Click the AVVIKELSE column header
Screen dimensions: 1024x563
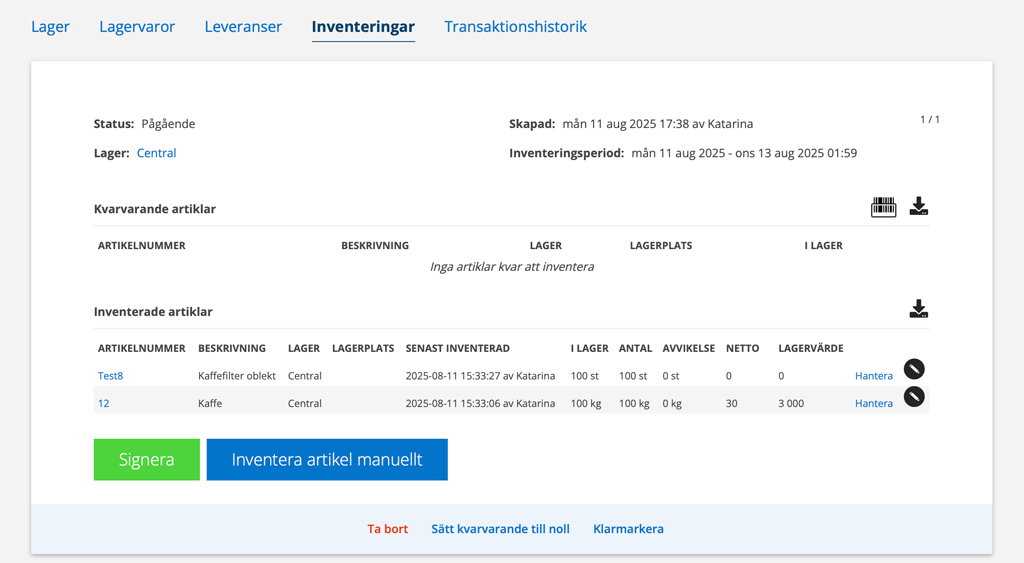[689, 348]
